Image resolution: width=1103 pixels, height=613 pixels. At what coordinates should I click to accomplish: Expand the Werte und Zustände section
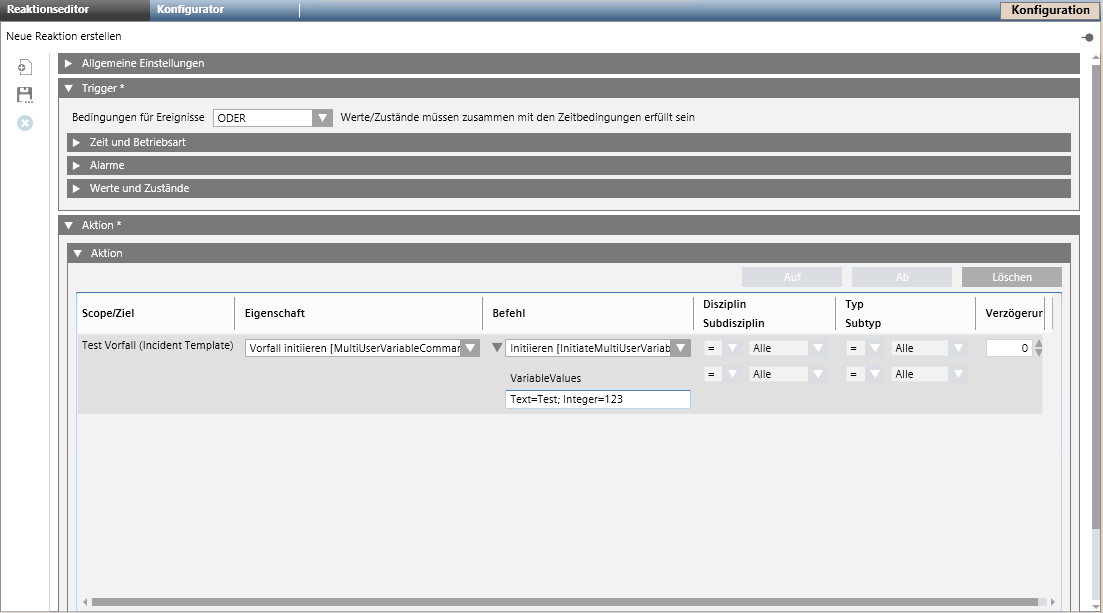coord(76,188)
